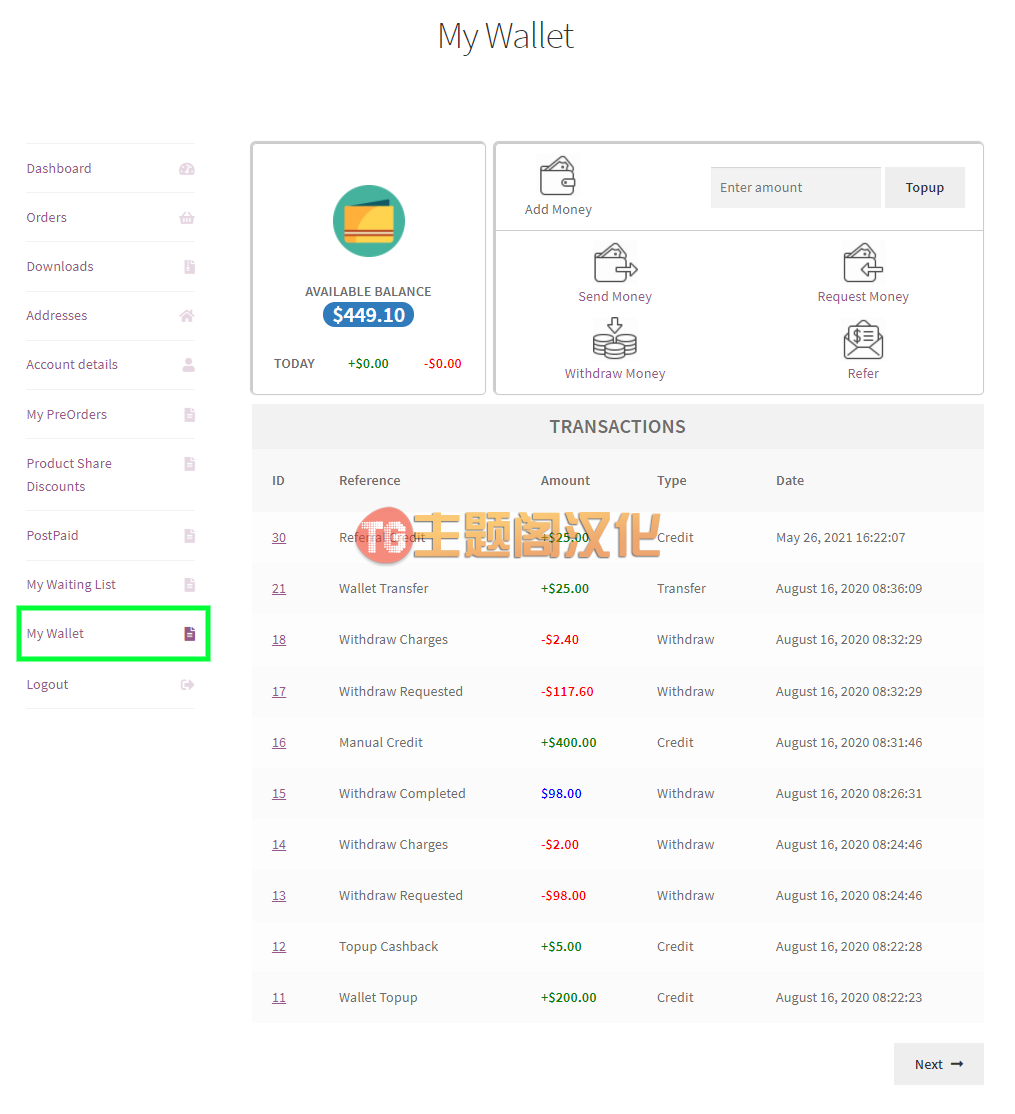Open My Waiting List menu item
Viewport: 1015px width, 1114px height.
(71, 585)
